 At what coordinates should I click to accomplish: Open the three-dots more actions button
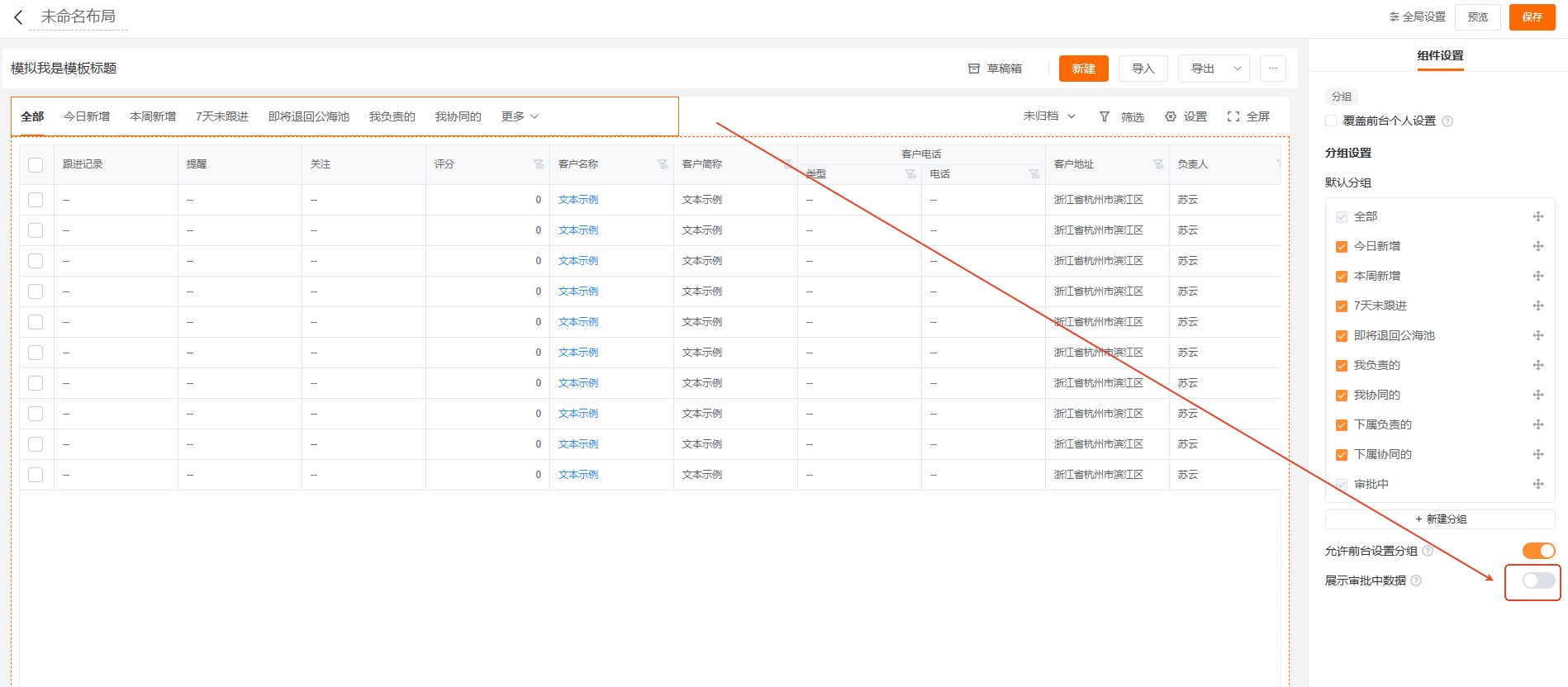pos(1273,69)
